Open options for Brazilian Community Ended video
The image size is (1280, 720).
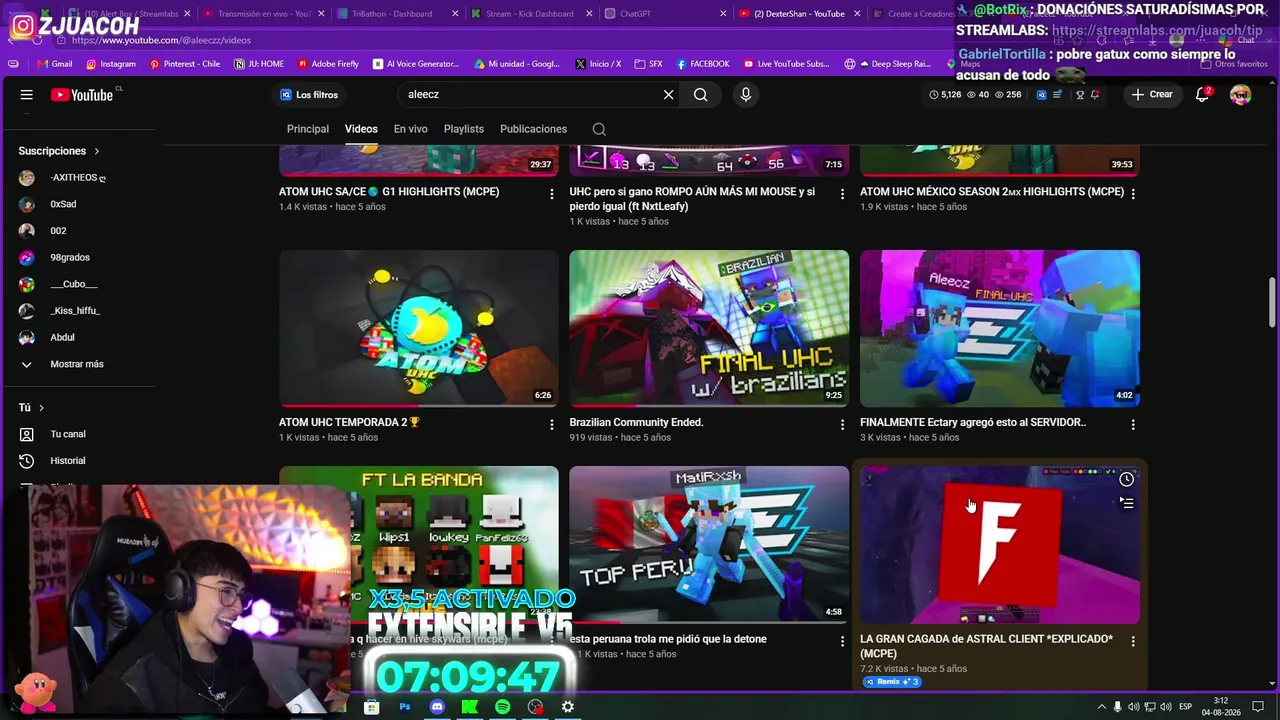842,425
